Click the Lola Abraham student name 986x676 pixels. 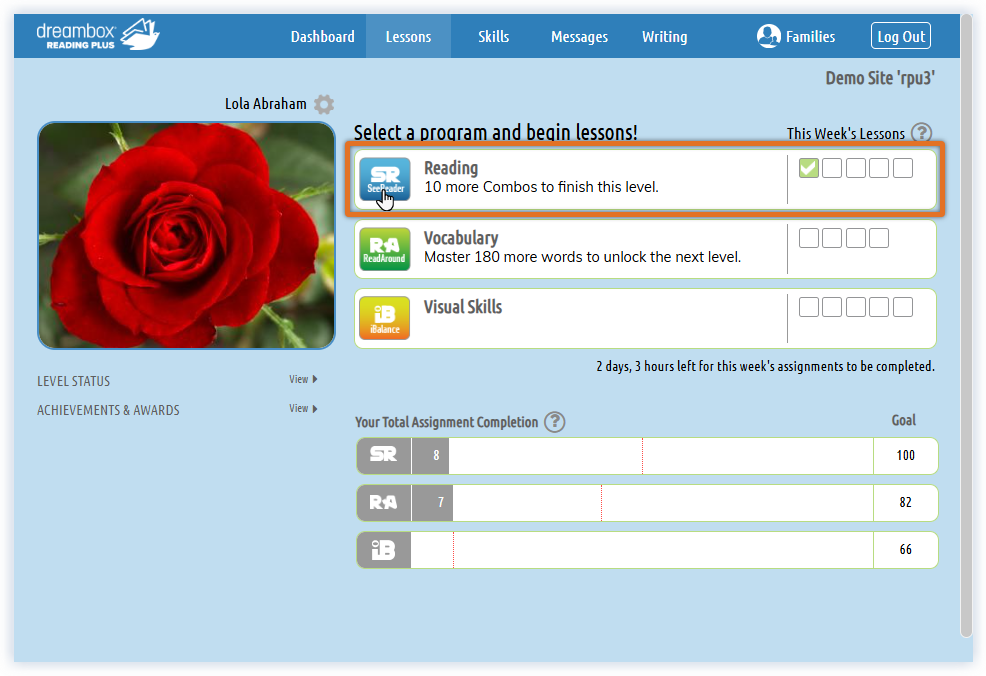(x=265, y=104)
